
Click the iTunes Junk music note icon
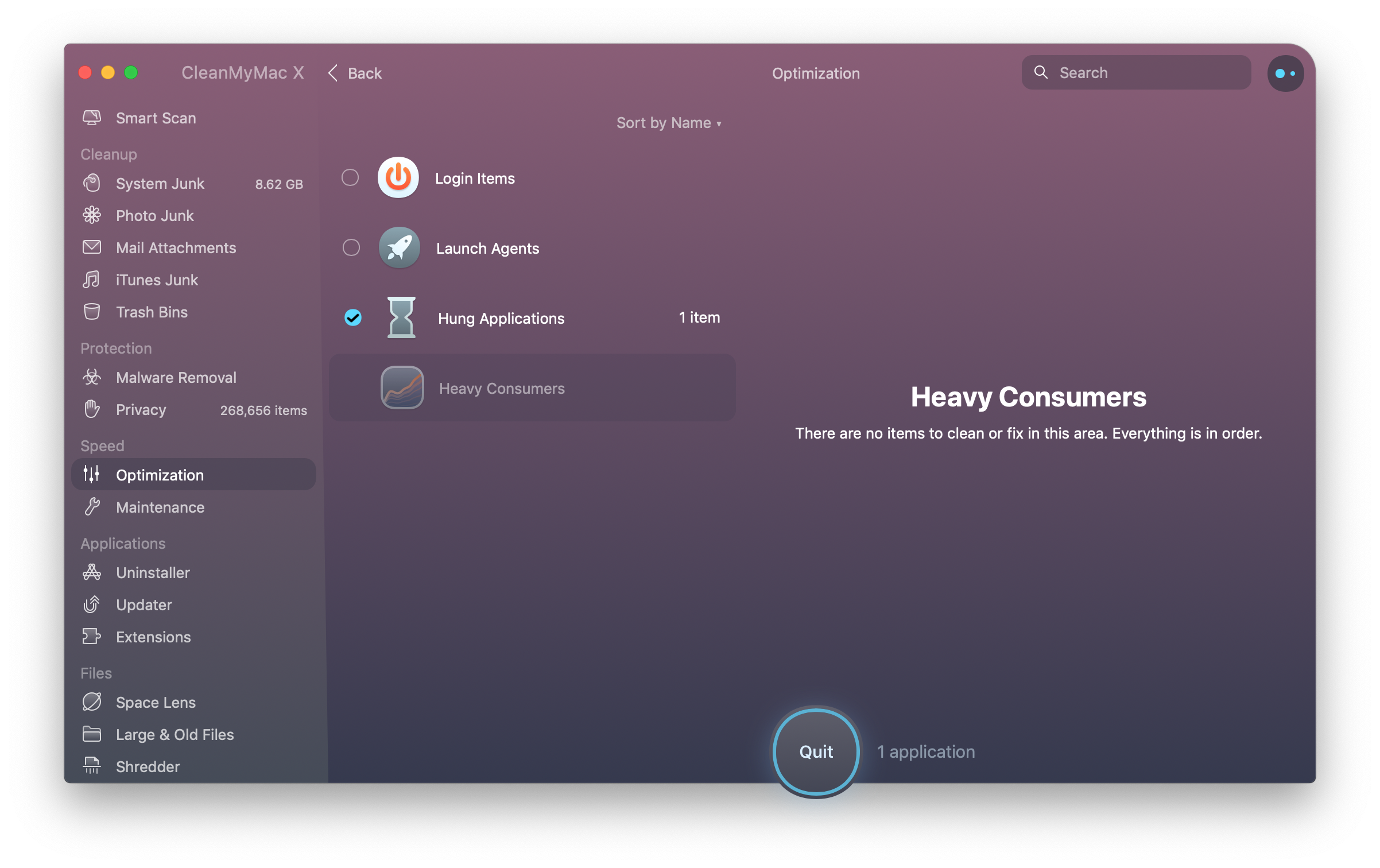coord(92,280)
